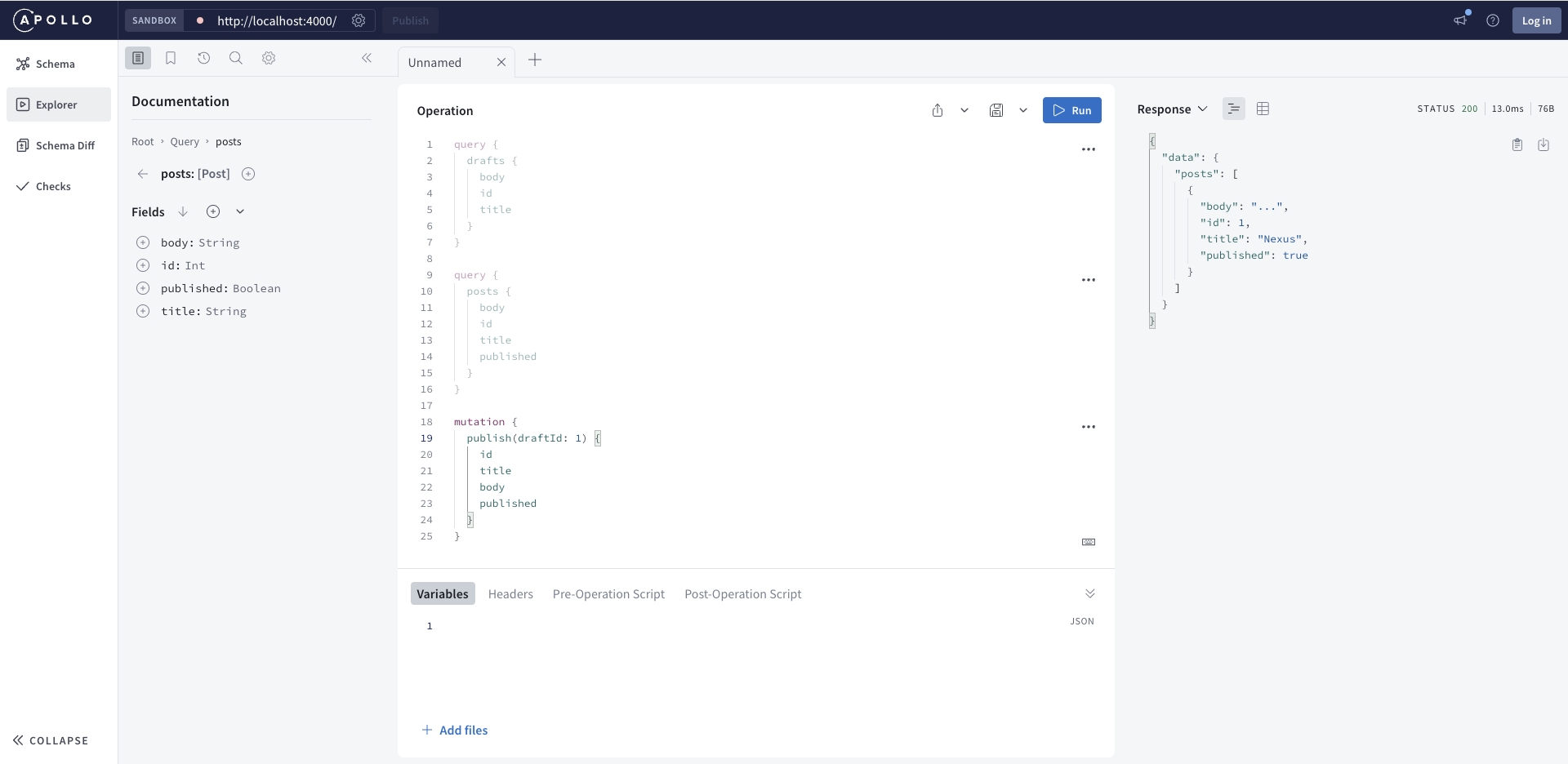Open operation history icon
Screen dimensions: 1568x764
click(203, 58)
